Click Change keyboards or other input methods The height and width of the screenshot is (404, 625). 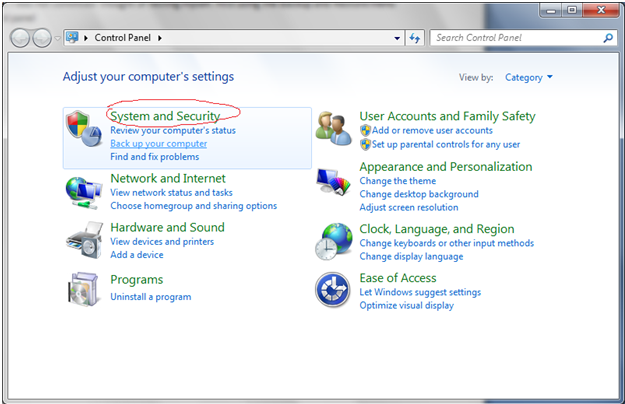(x=446, y=243)
